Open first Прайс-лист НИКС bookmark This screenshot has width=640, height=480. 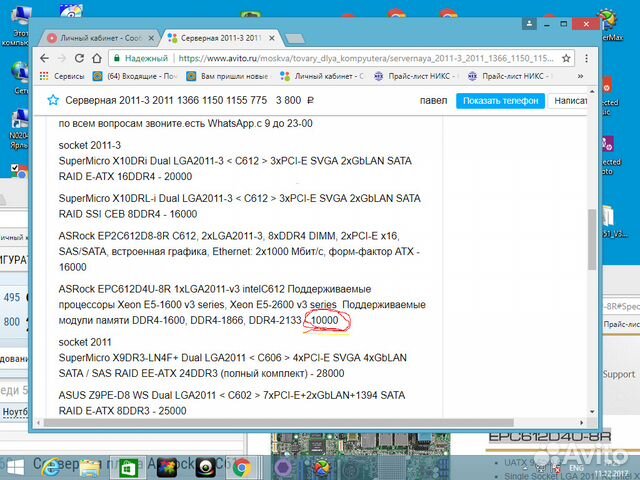pos(416,76)
